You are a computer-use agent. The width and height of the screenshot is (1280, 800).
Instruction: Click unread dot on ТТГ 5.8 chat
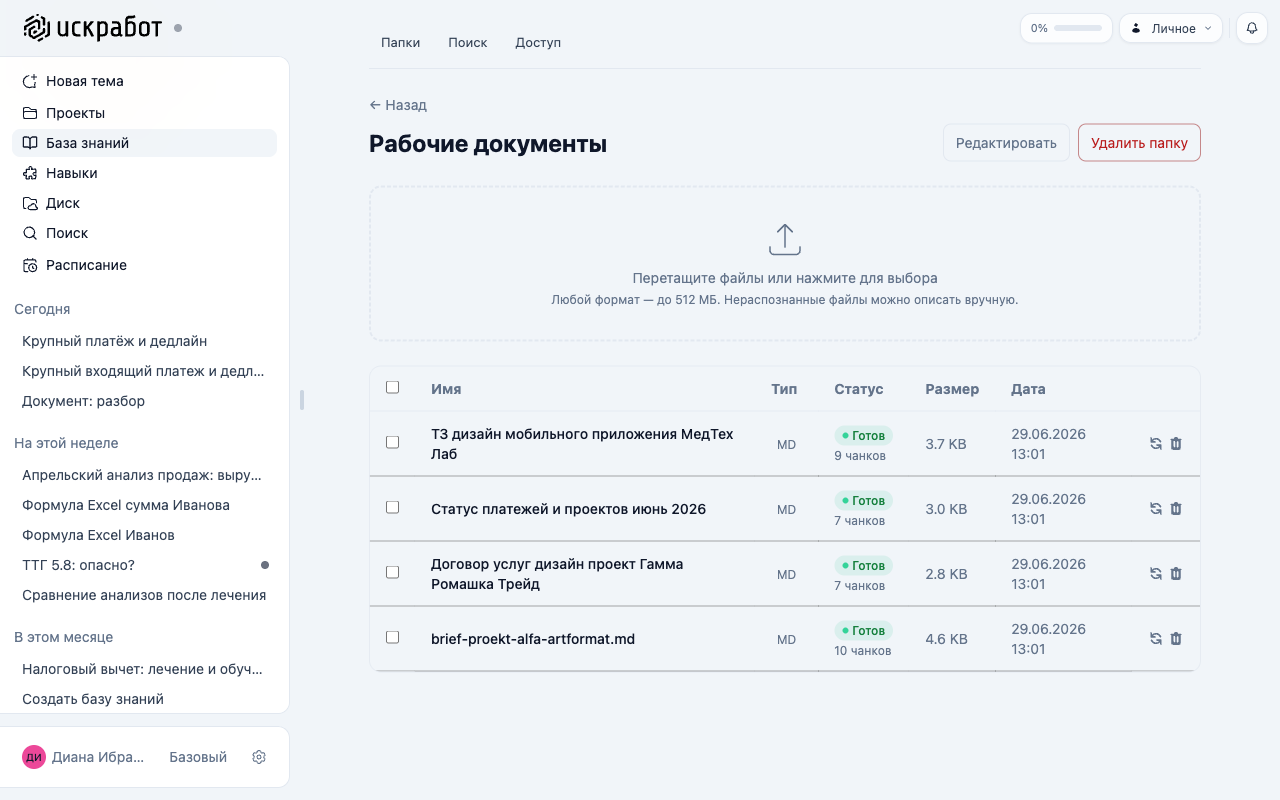(265, 565)
